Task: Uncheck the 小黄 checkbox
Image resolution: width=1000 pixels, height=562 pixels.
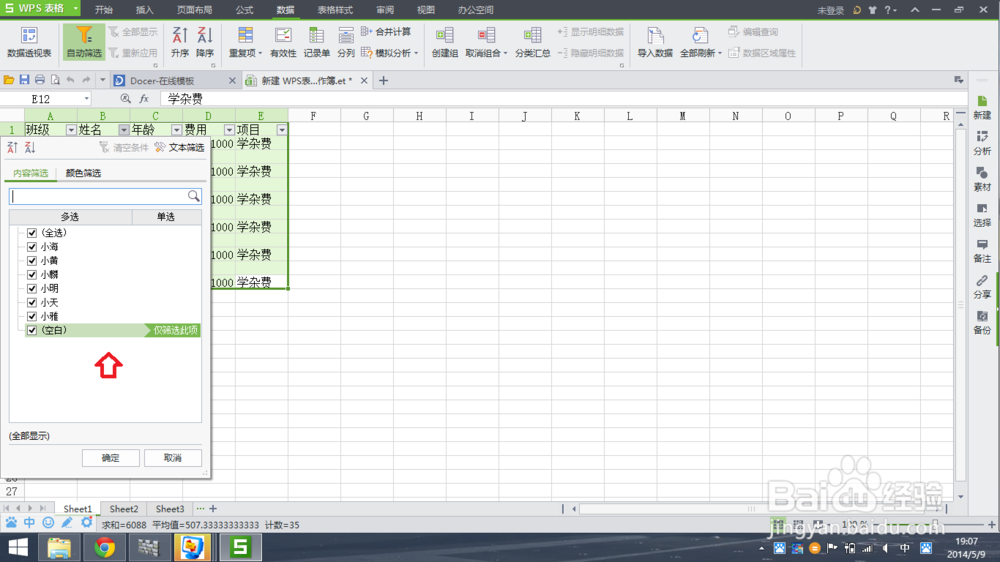Action: click(x=32, y=261)
